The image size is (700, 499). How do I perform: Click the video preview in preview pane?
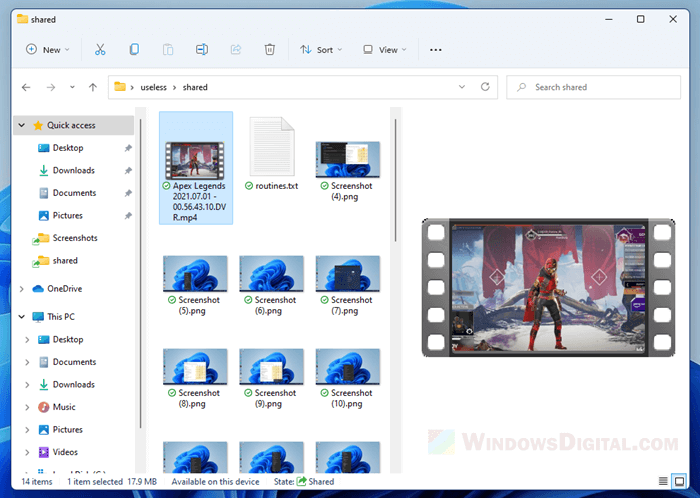pos(548,287)
